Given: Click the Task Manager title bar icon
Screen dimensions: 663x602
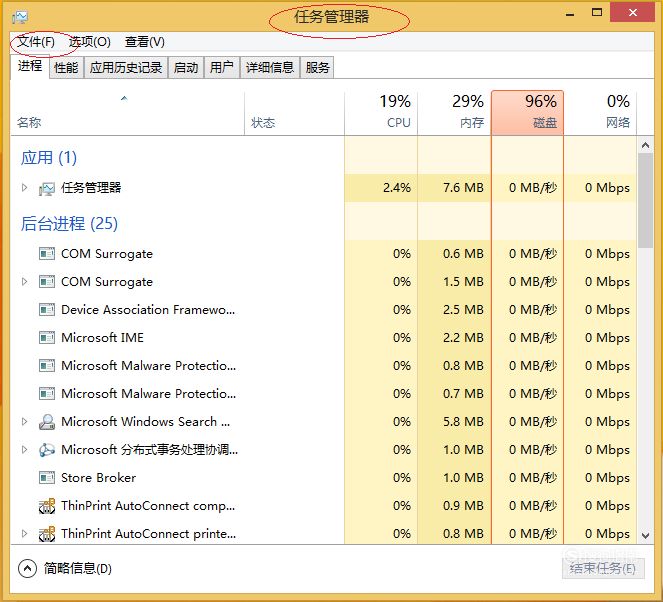Looking at the screenshot, I should (19, 17).
